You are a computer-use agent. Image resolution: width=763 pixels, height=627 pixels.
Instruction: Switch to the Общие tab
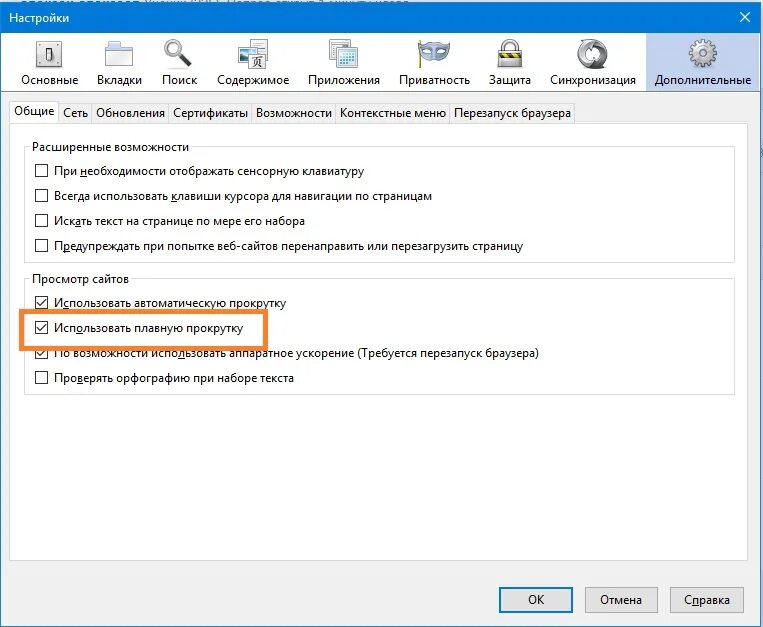tap(34, 111)
